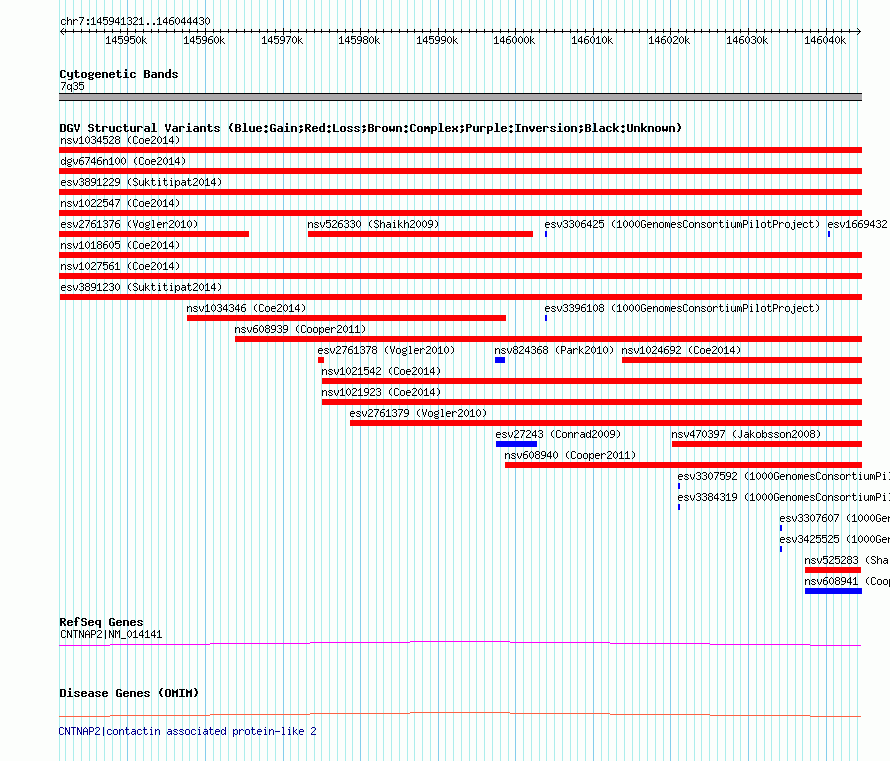Click blue gain bar under esv27243

517,444
